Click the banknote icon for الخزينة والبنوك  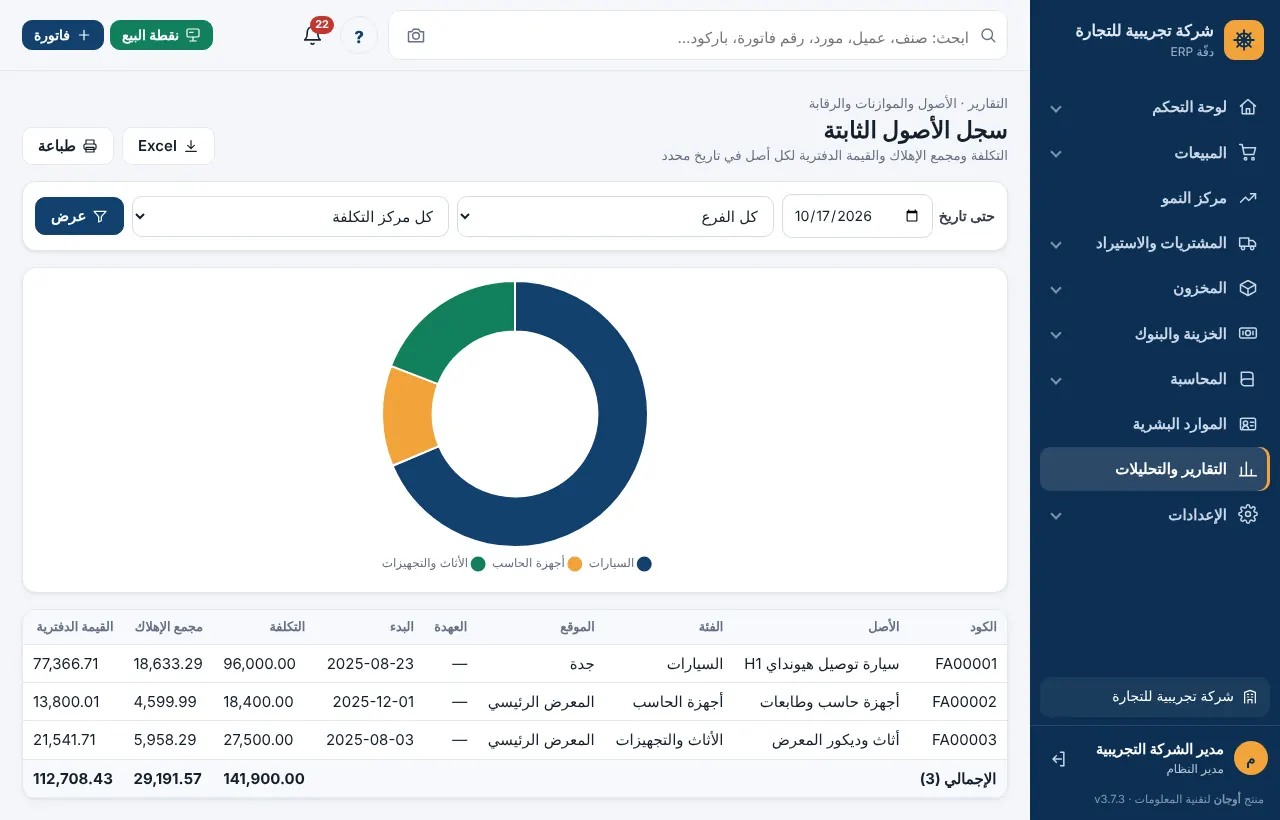[x=1247, y=334]
